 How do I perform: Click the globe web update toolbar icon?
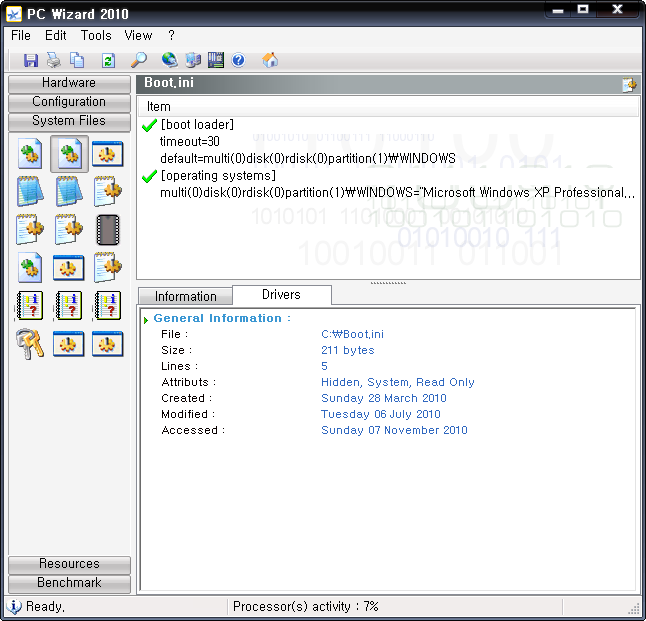(x=169, y=61)
